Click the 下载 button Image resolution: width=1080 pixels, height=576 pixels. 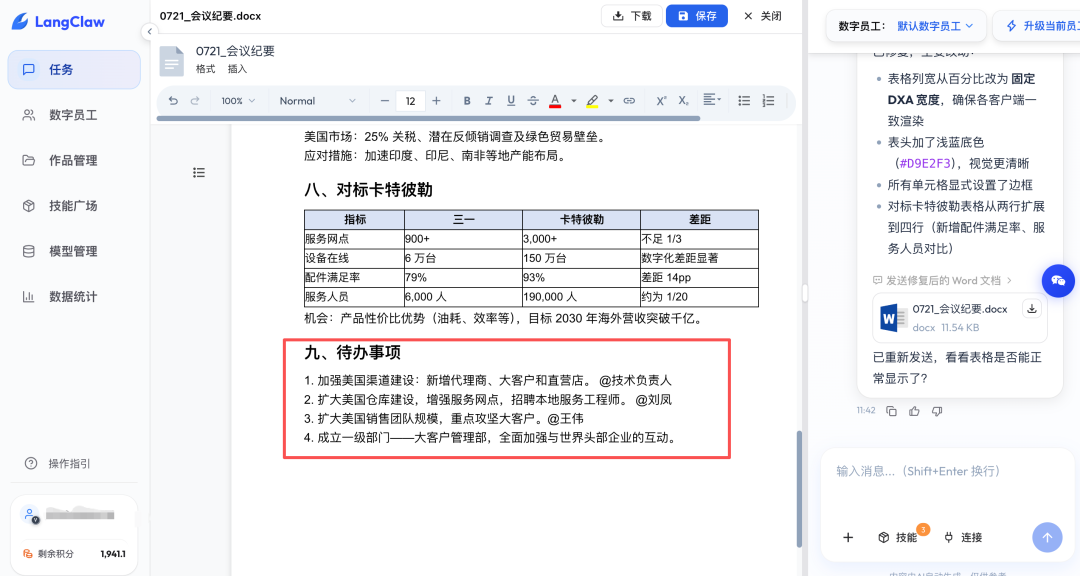pos(632,16)
